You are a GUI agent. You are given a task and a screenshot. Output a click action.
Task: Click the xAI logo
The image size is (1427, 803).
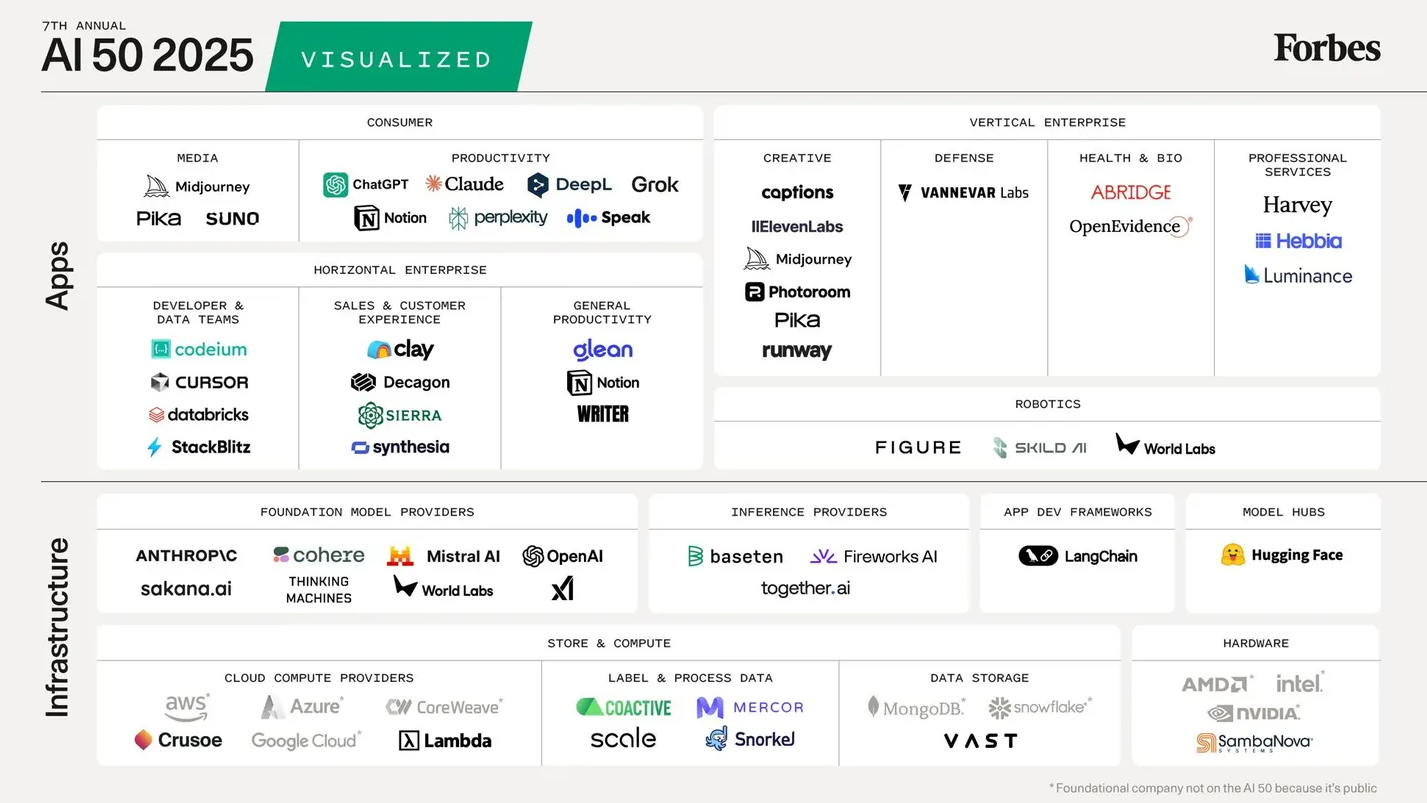point(563,588)
